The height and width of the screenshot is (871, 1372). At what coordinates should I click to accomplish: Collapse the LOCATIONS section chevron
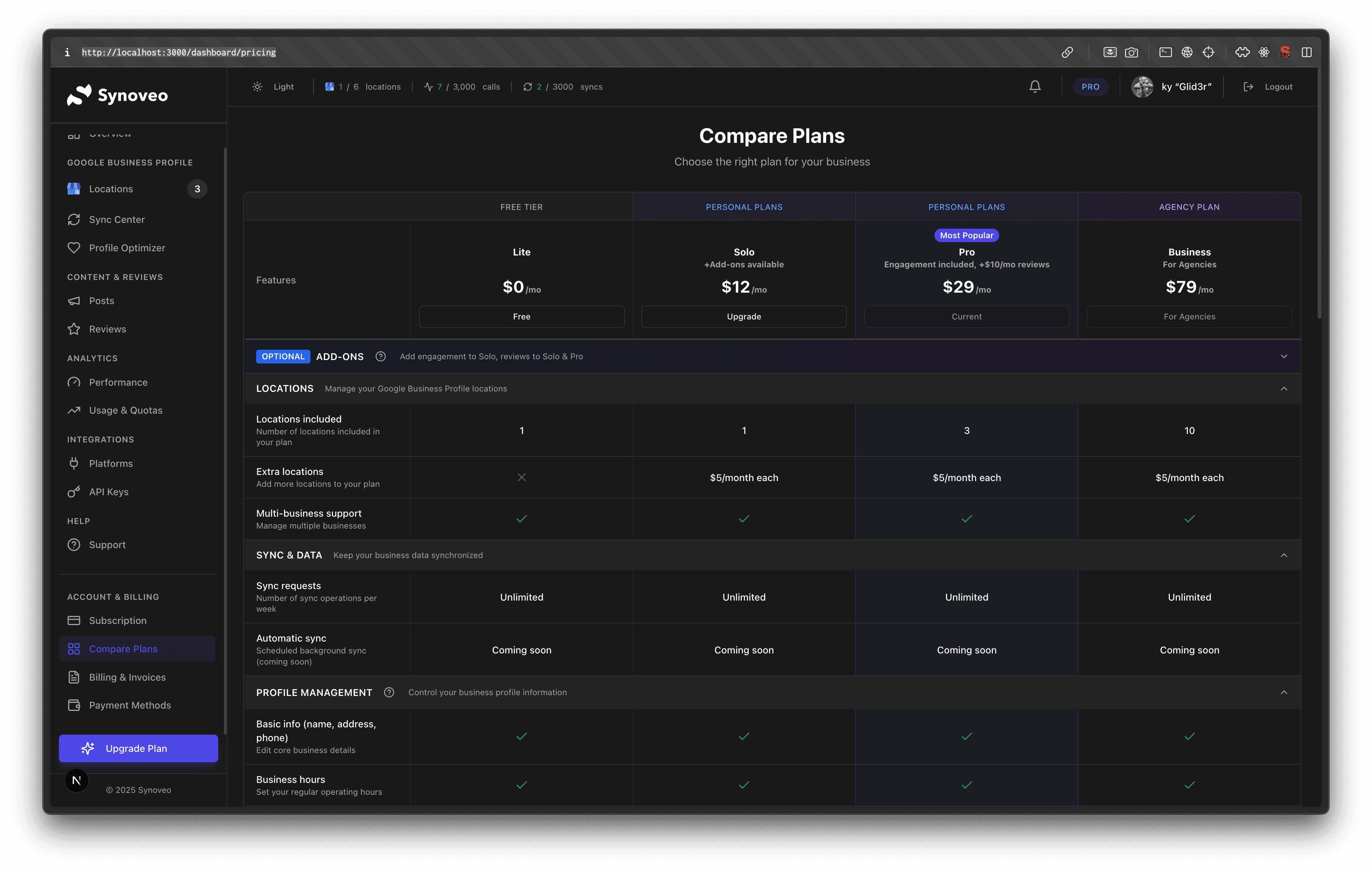click(x=1284, y=388)
